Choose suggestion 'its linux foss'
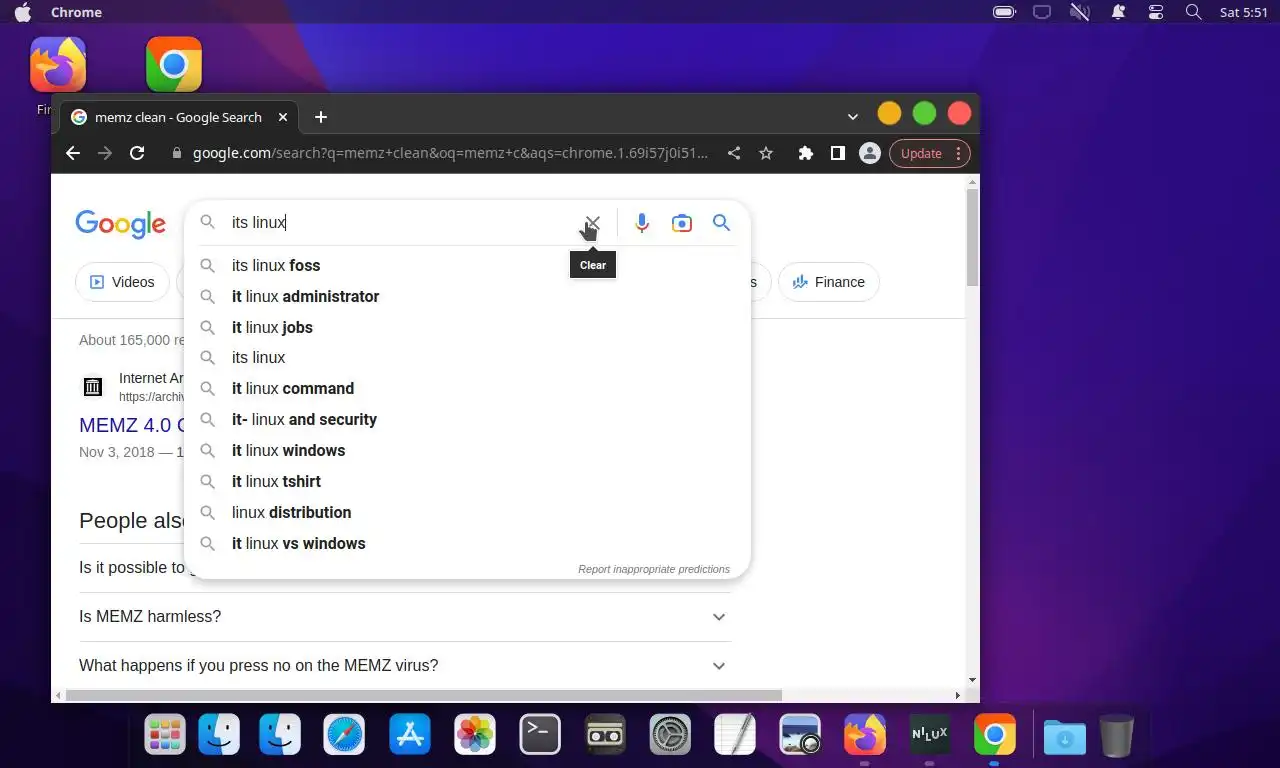This screenshot has height=768, width=1280. 467,266
